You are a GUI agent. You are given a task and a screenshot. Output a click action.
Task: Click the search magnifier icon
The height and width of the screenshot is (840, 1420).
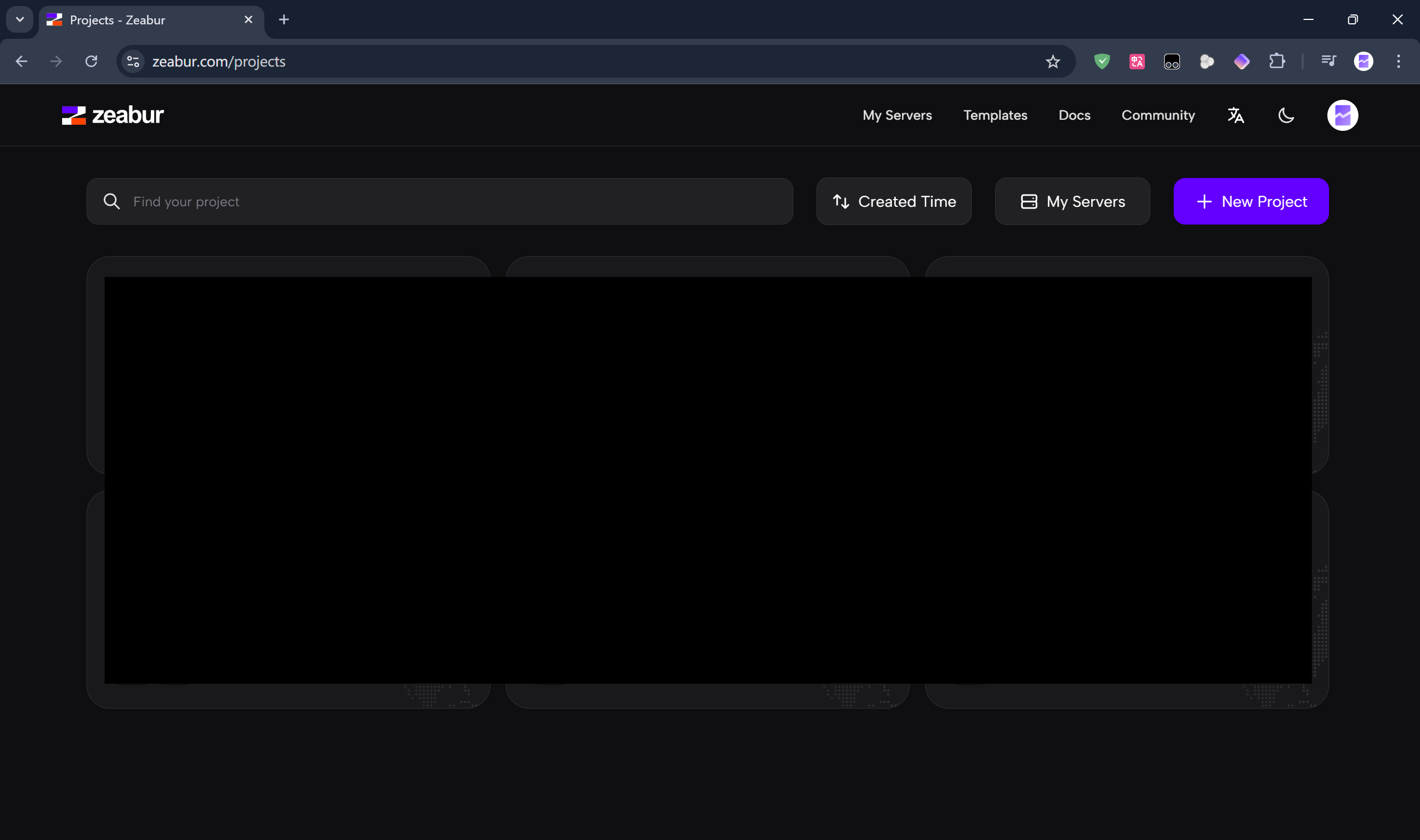[x=112, y=201]
